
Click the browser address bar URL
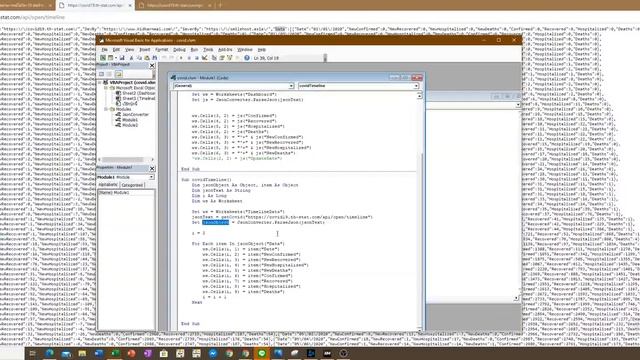click(x=32, y=17)
